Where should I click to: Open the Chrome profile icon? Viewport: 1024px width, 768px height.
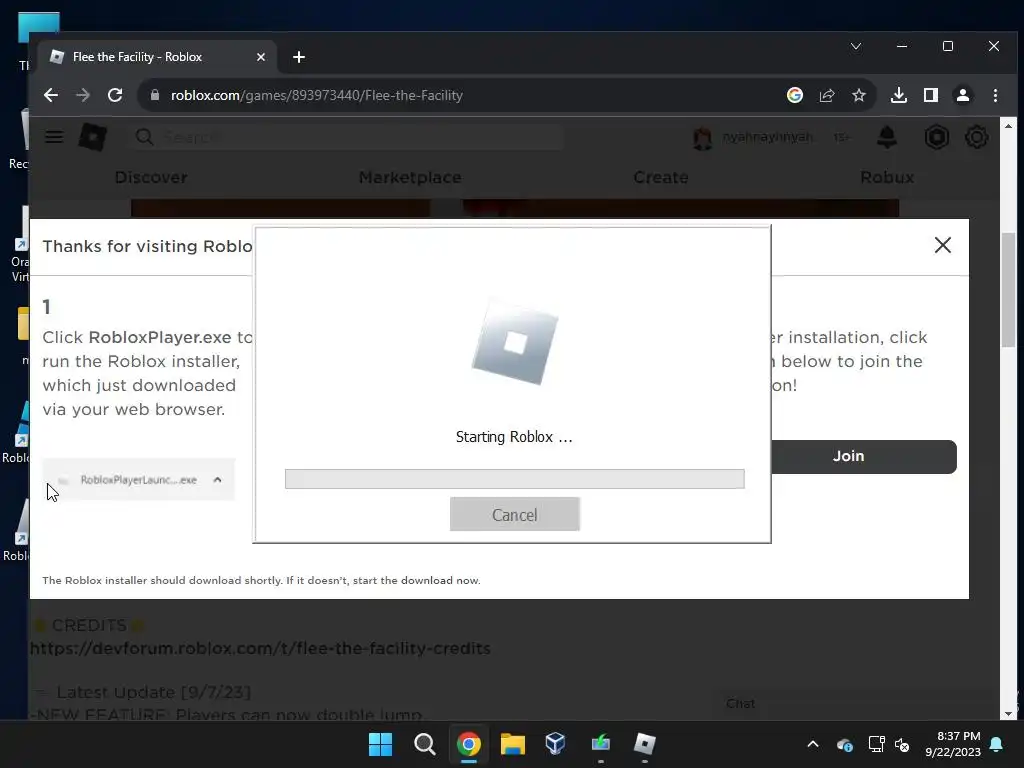pyautogui.click(x=963, y=95)
